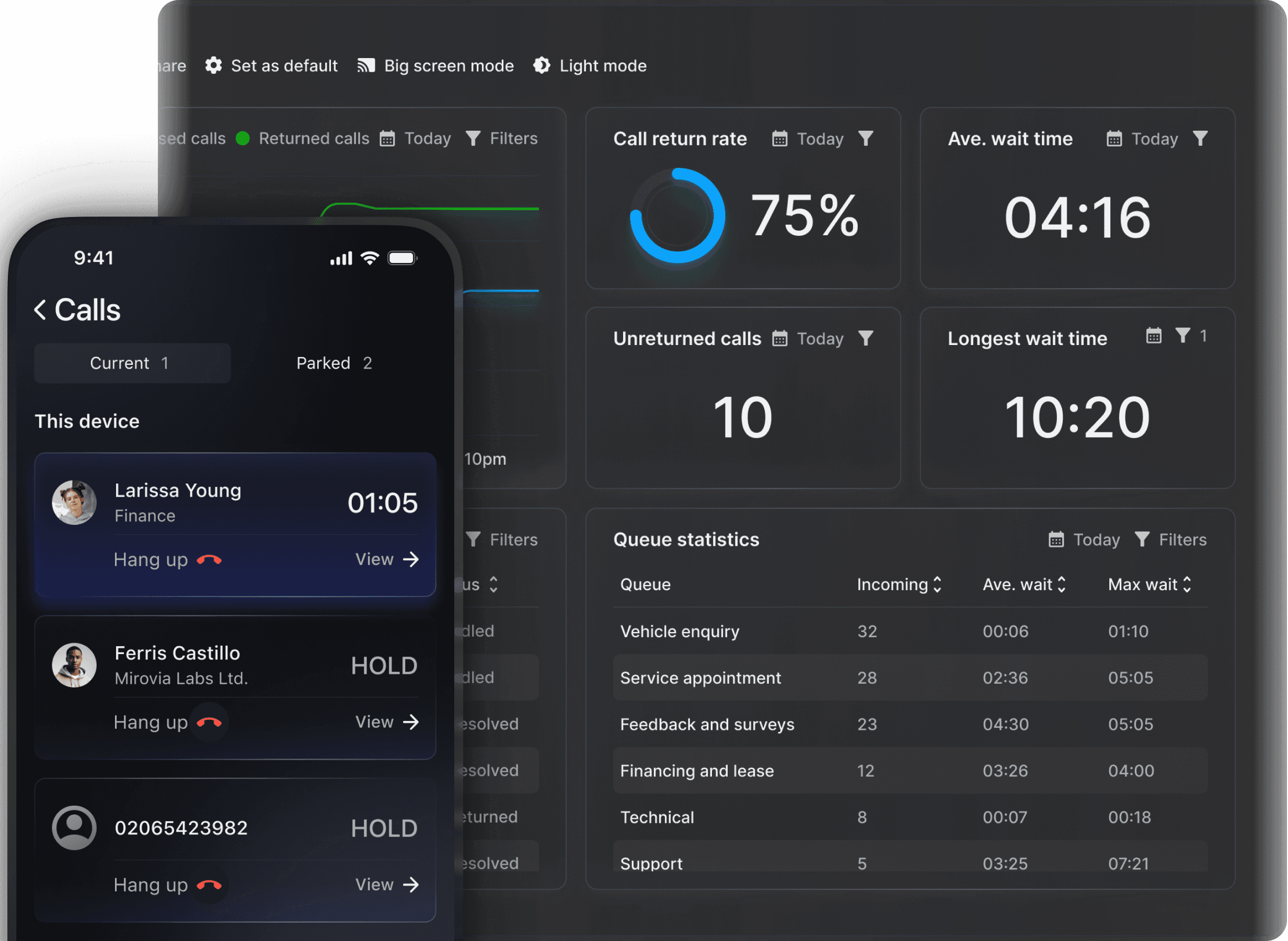Select the Current calls tab

[132, 363]
